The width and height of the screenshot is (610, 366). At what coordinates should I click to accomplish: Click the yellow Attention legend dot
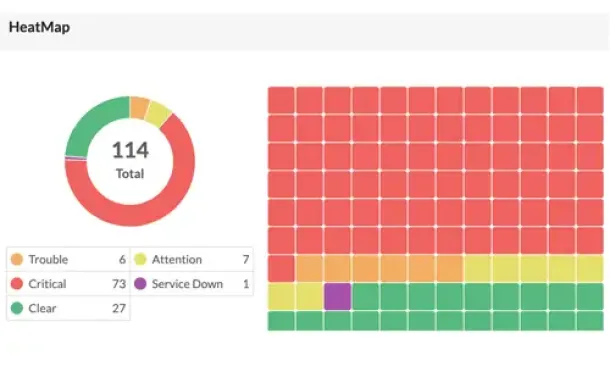click(x=140, y=259)
